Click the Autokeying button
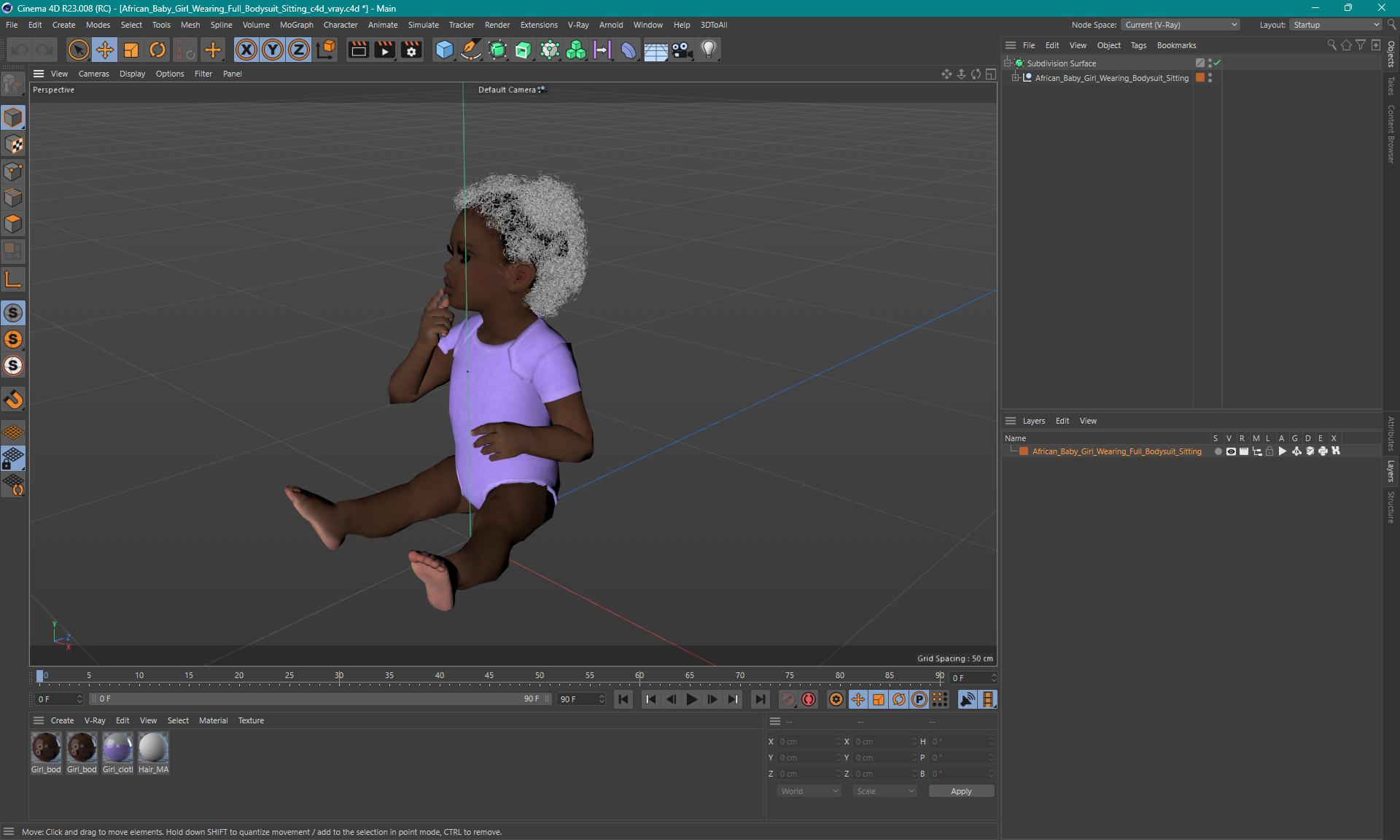The width and height of the screenshot is (1400, 840). click(x=809, y=699)
